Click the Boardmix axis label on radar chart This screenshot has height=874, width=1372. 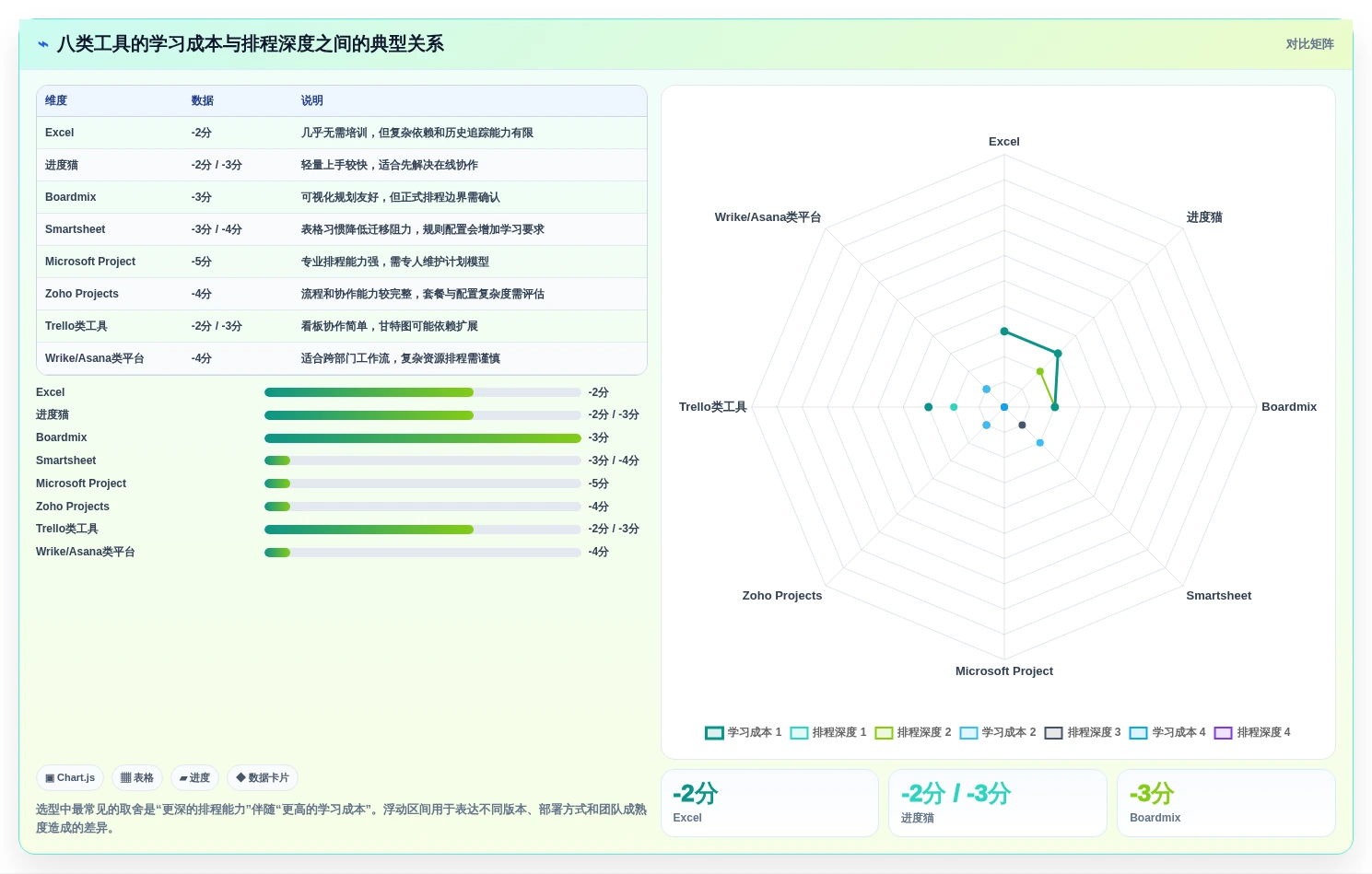1289,407
